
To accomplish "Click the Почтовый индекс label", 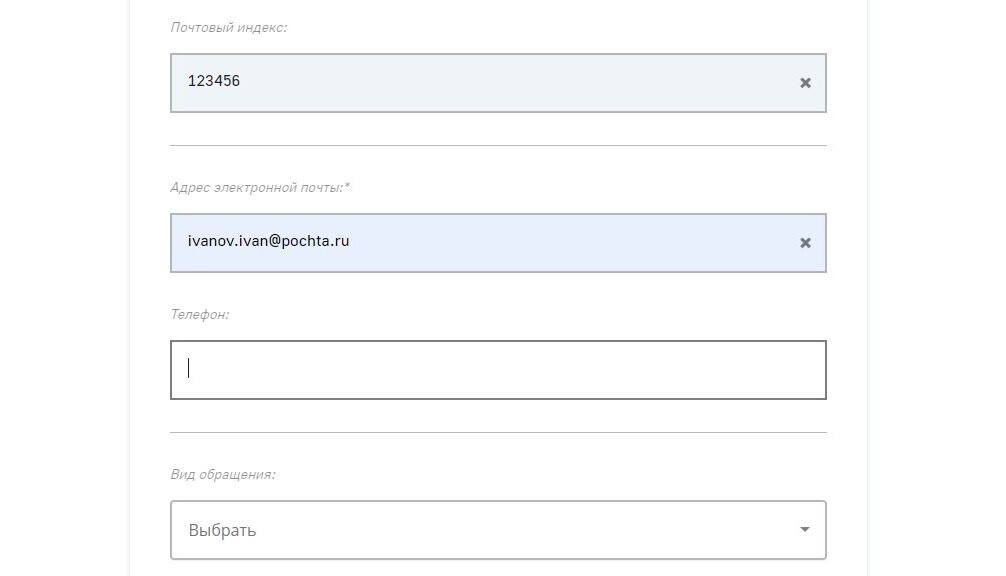I will tap(228, 28).
